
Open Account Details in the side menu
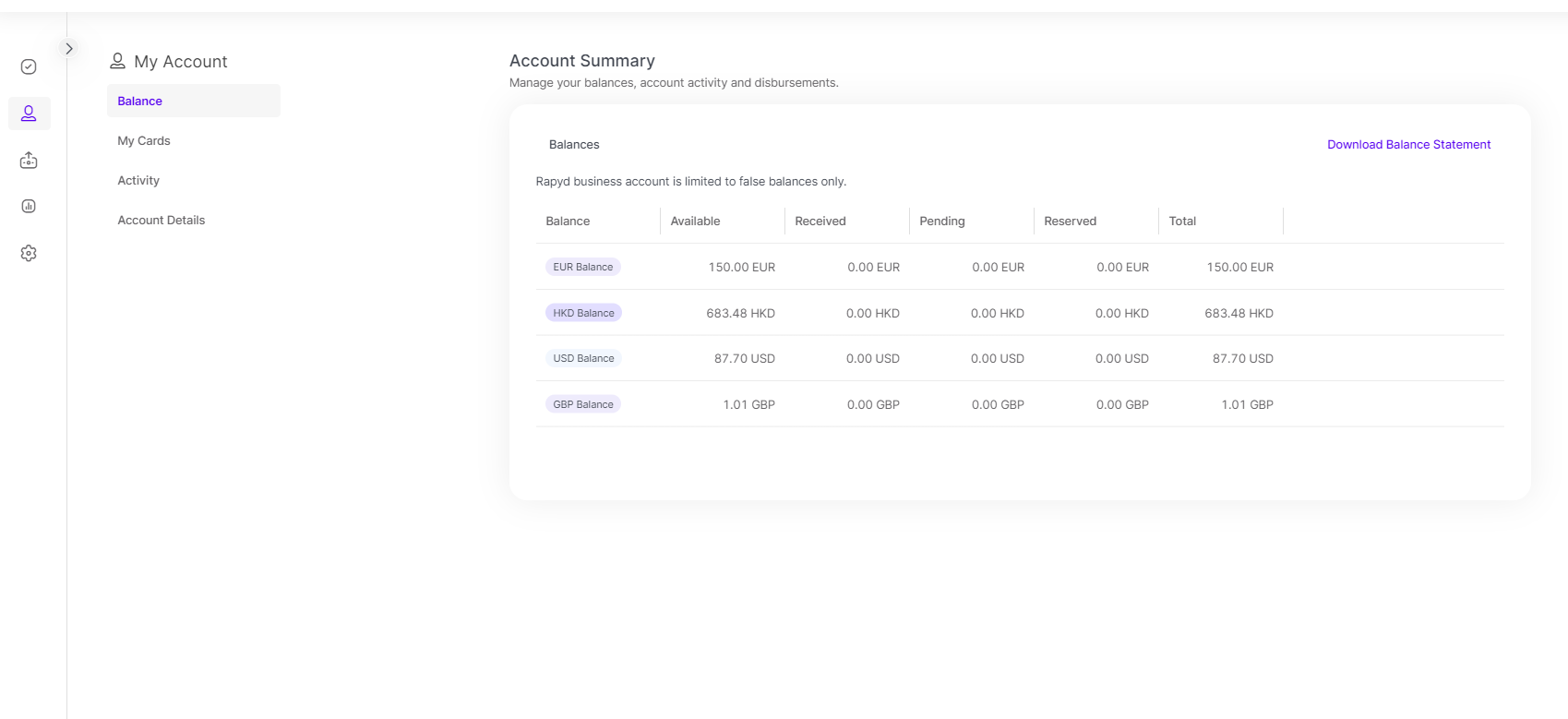tap(162, 220)
